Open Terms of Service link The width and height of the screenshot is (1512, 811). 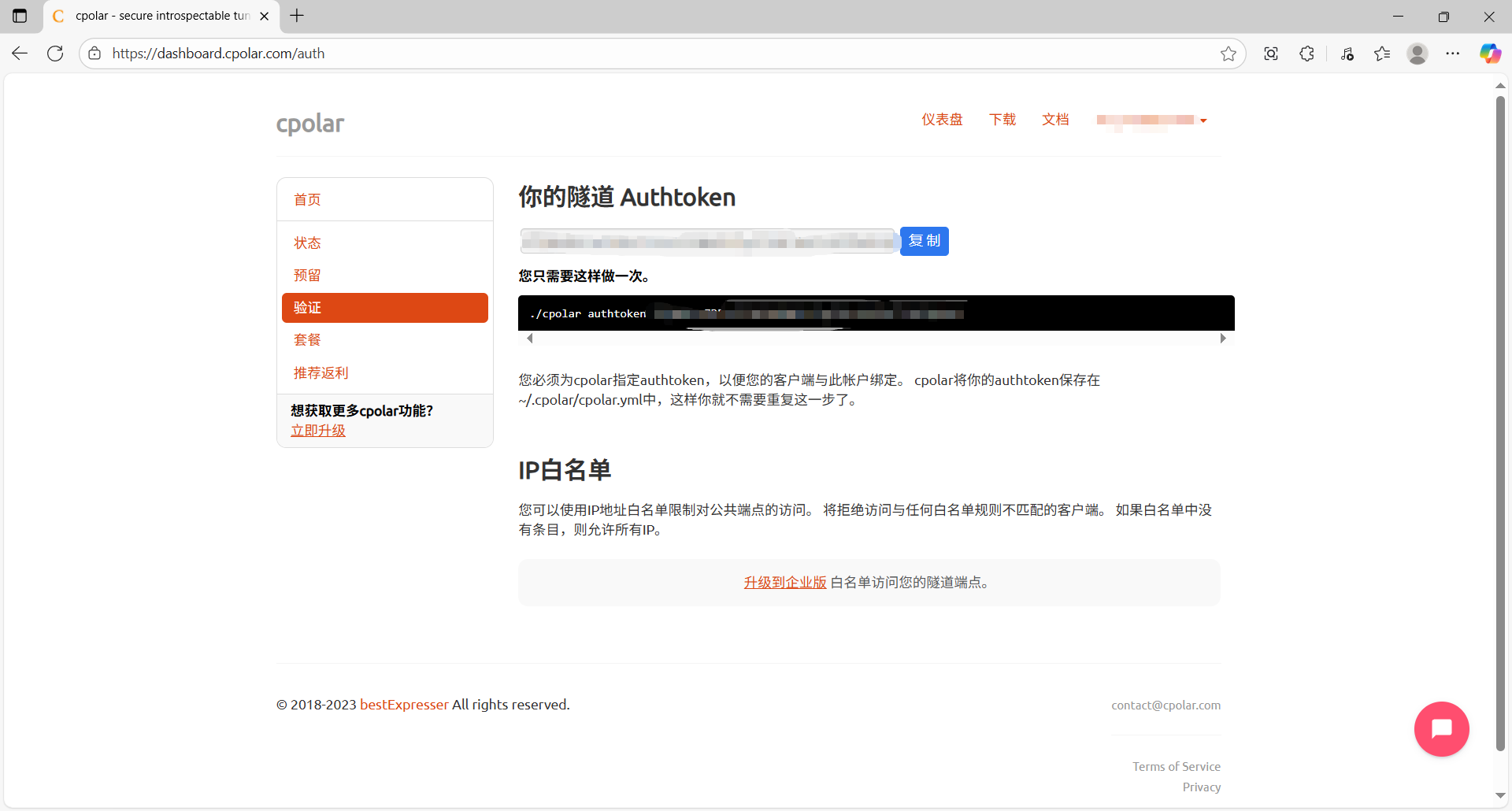(1177, 767)
